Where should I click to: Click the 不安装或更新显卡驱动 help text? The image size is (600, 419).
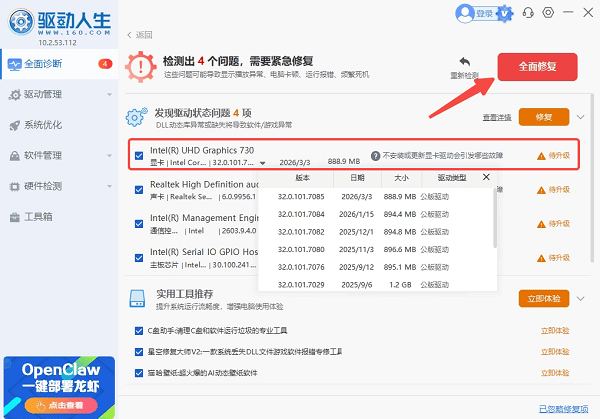tap(443, 156)
